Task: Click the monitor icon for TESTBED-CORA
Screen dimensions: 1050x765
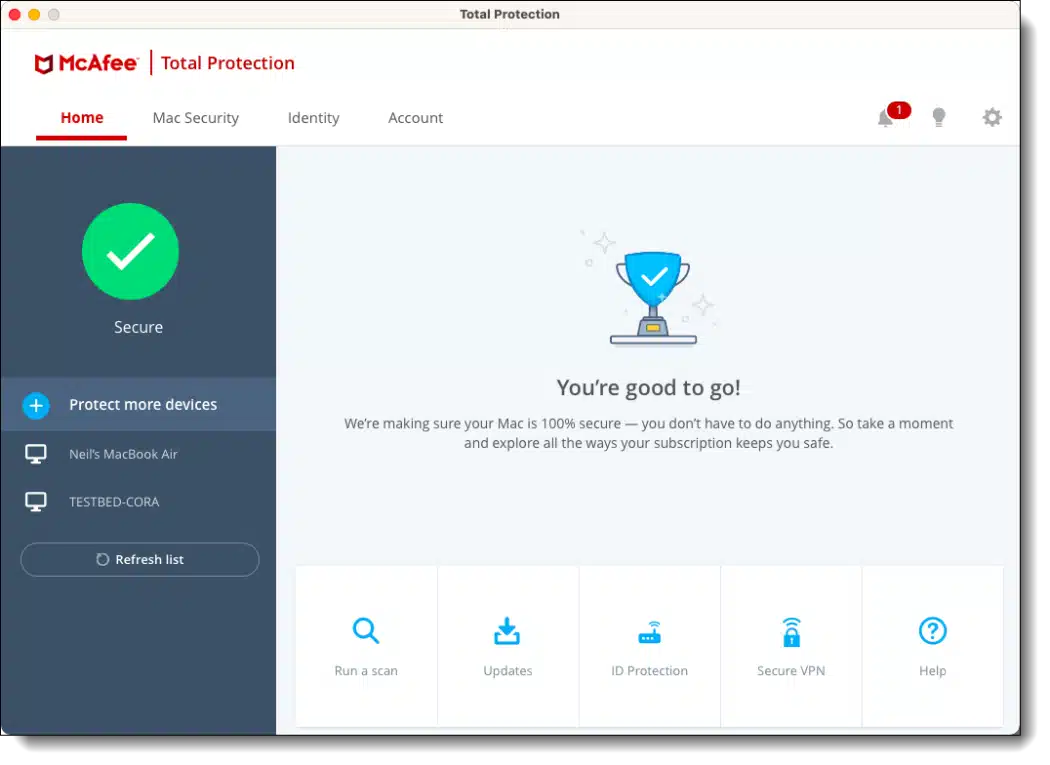Action: click(x=35, y=502)
